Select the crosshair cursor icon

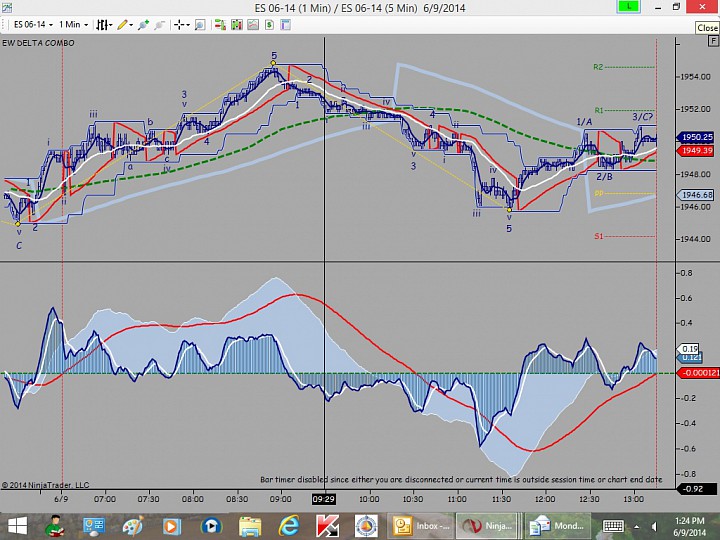180,25
